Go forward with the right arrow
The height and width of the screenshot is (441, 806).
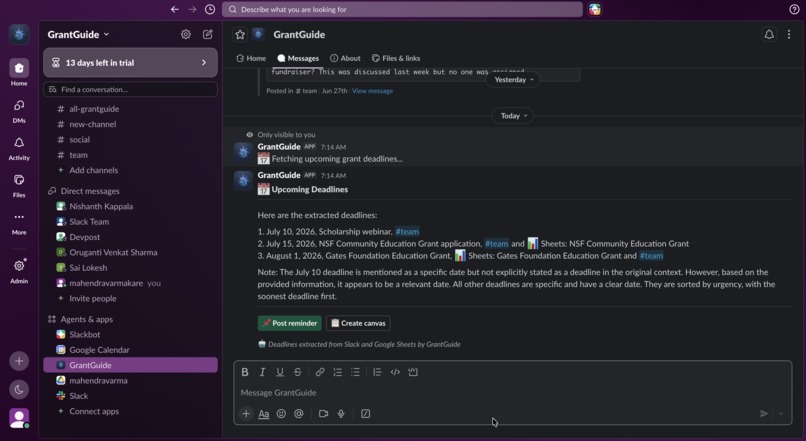192,9
